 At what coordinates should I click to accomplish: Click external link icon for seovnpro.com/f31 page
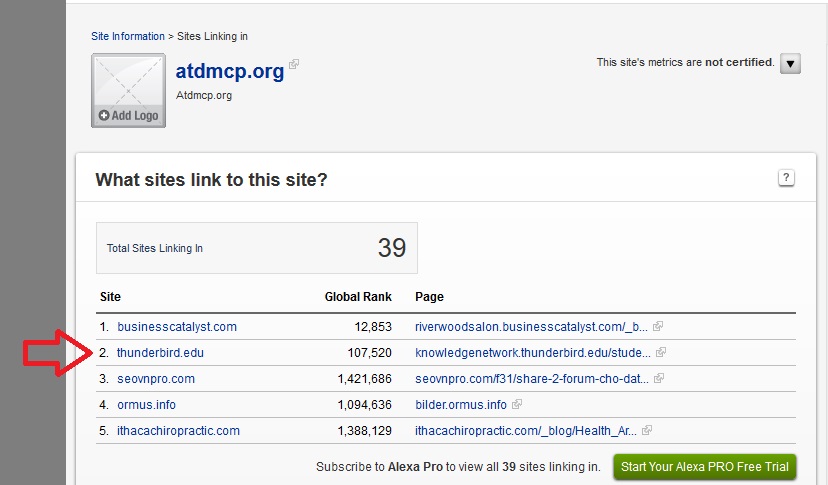point(659,378)
